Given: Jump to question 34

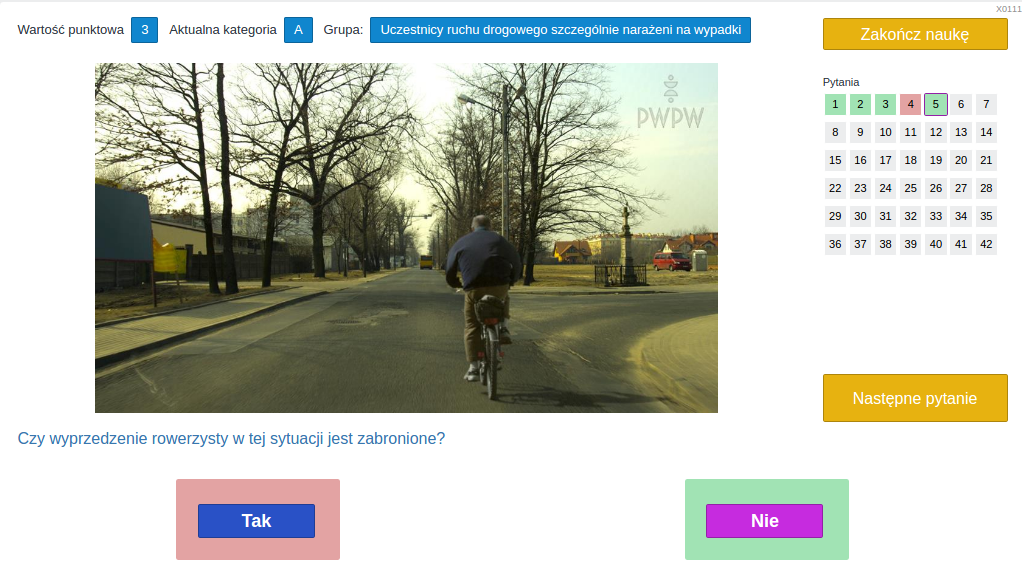Looking at the screenshot, I should tap(961, 216).
